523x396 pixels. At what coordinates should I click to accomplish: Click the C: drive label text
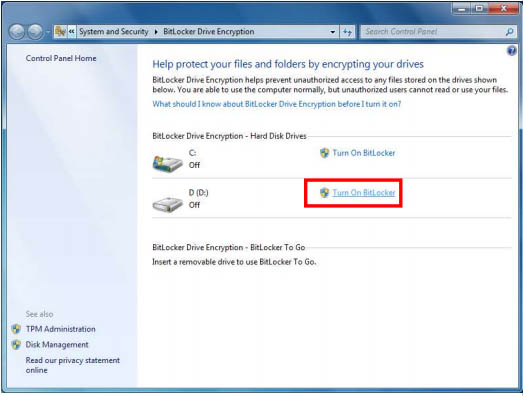192,153
